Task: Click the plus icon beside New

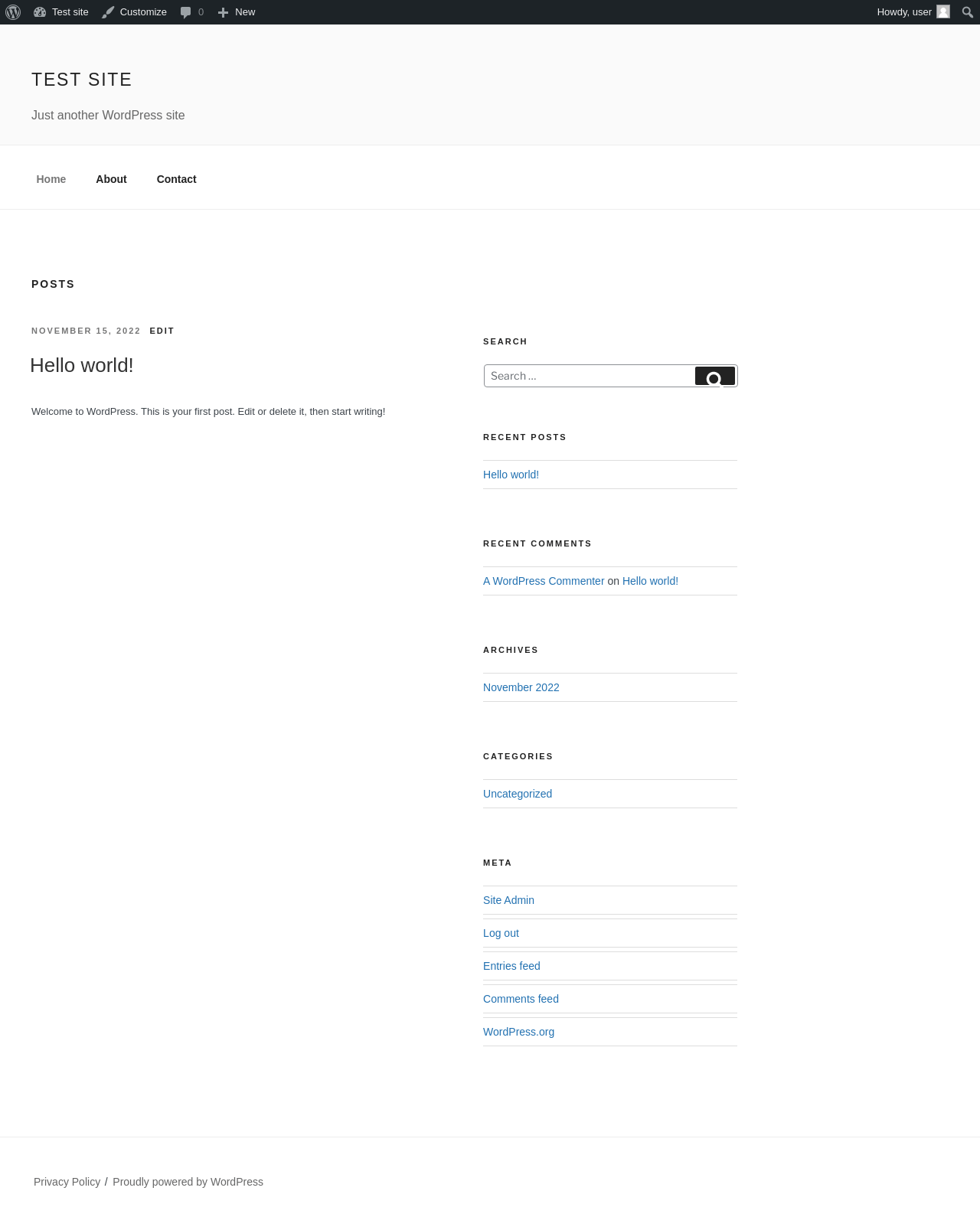Action: [223, 12]
